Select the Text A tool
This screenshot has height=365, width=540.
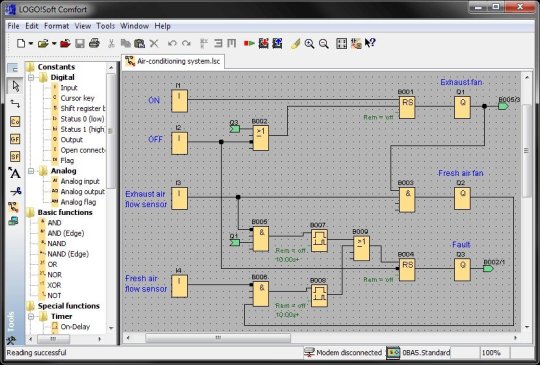(x=14, y=173)
